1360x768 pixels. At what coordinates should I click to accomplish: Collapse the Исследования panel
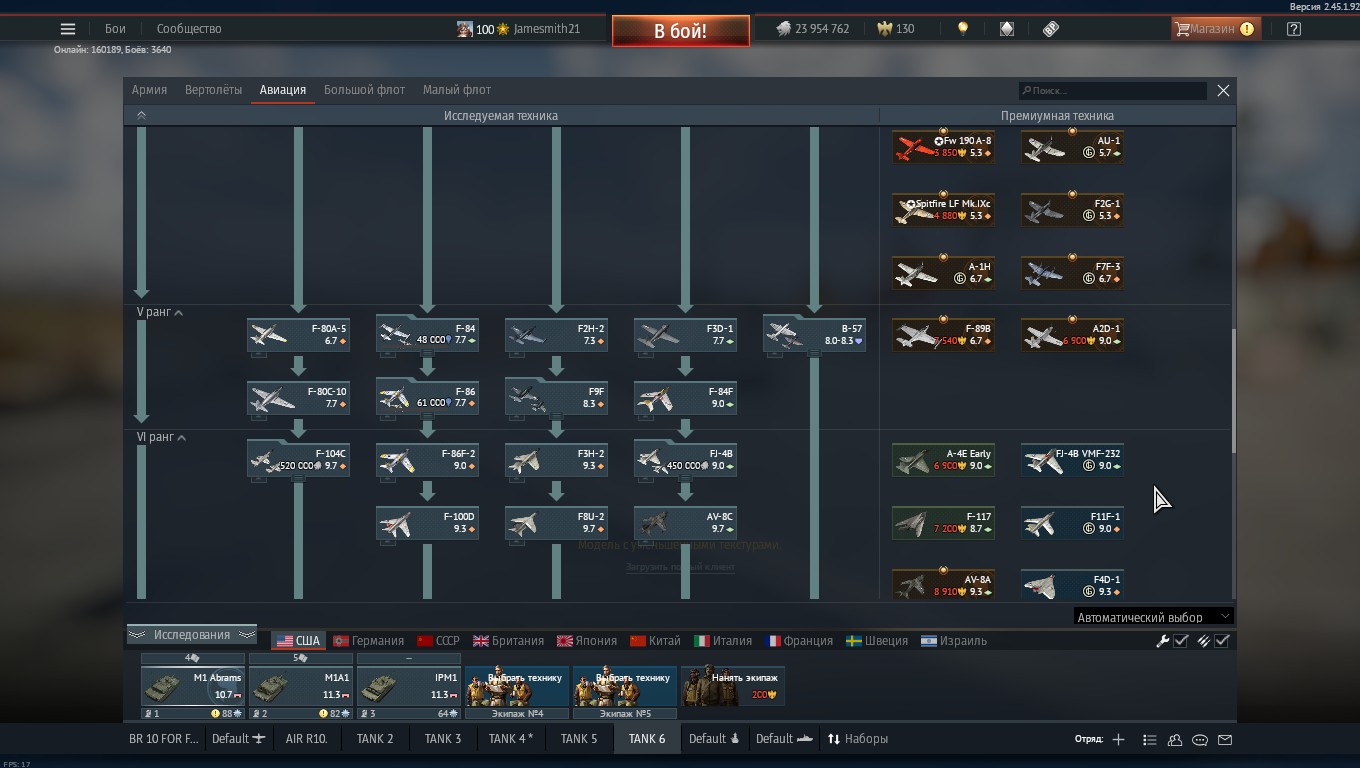[192, 635]
